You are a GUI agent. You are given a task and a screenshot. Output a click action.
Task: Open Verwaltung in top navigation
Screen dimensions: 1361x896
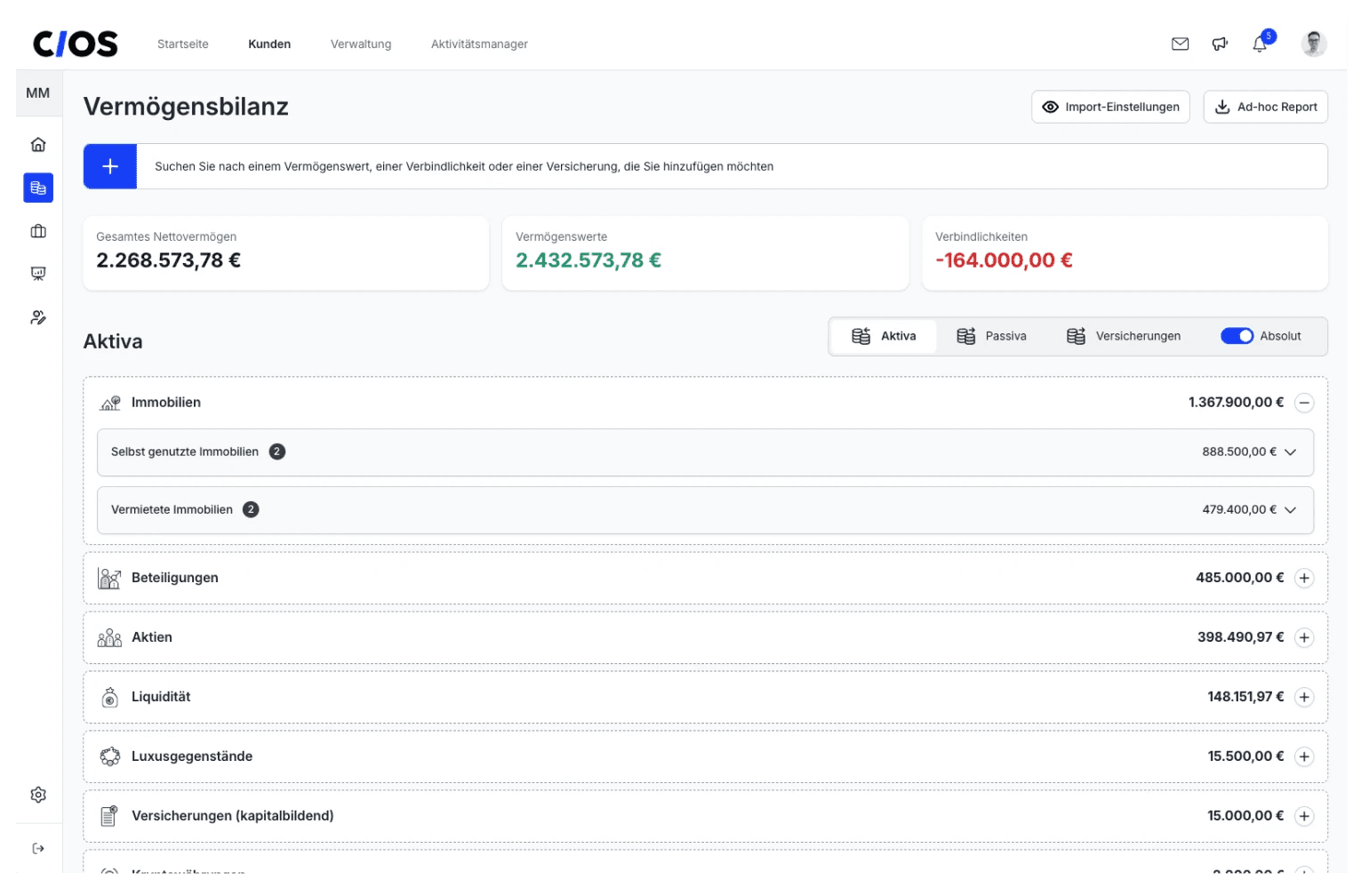coord(361,44)
